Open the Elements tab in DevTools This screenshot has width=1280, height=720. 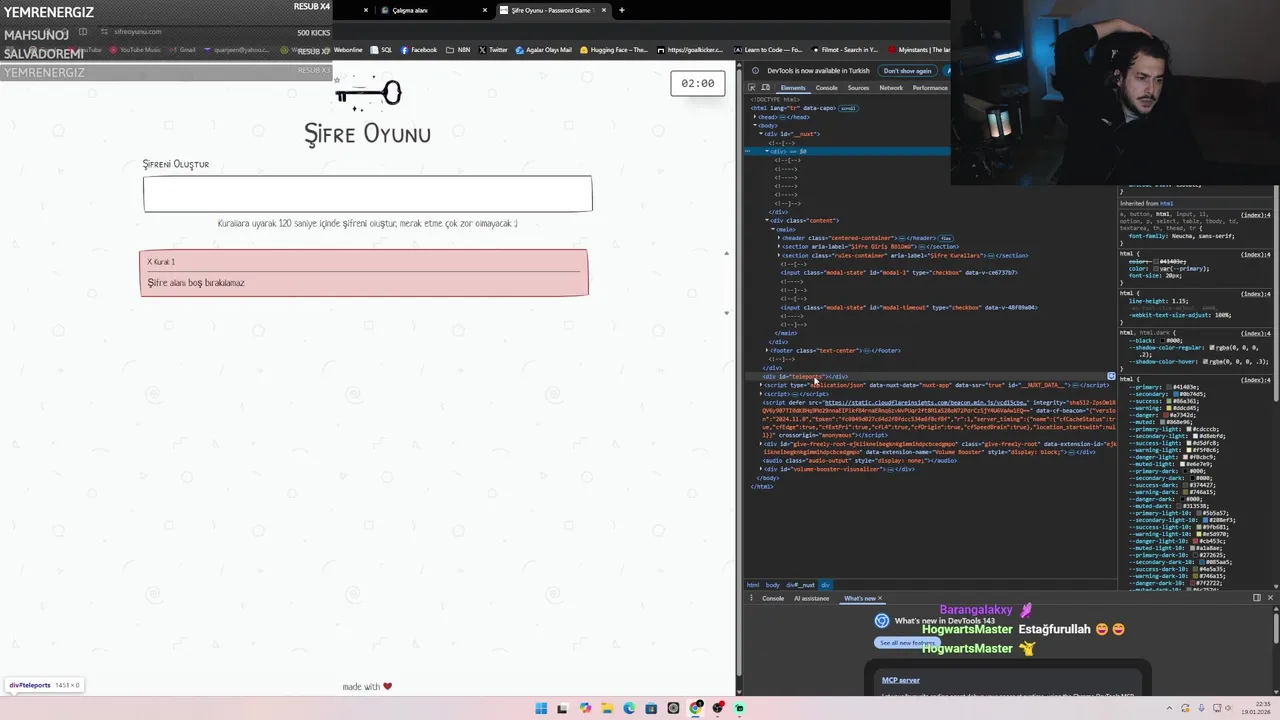[x=793, y=88]
